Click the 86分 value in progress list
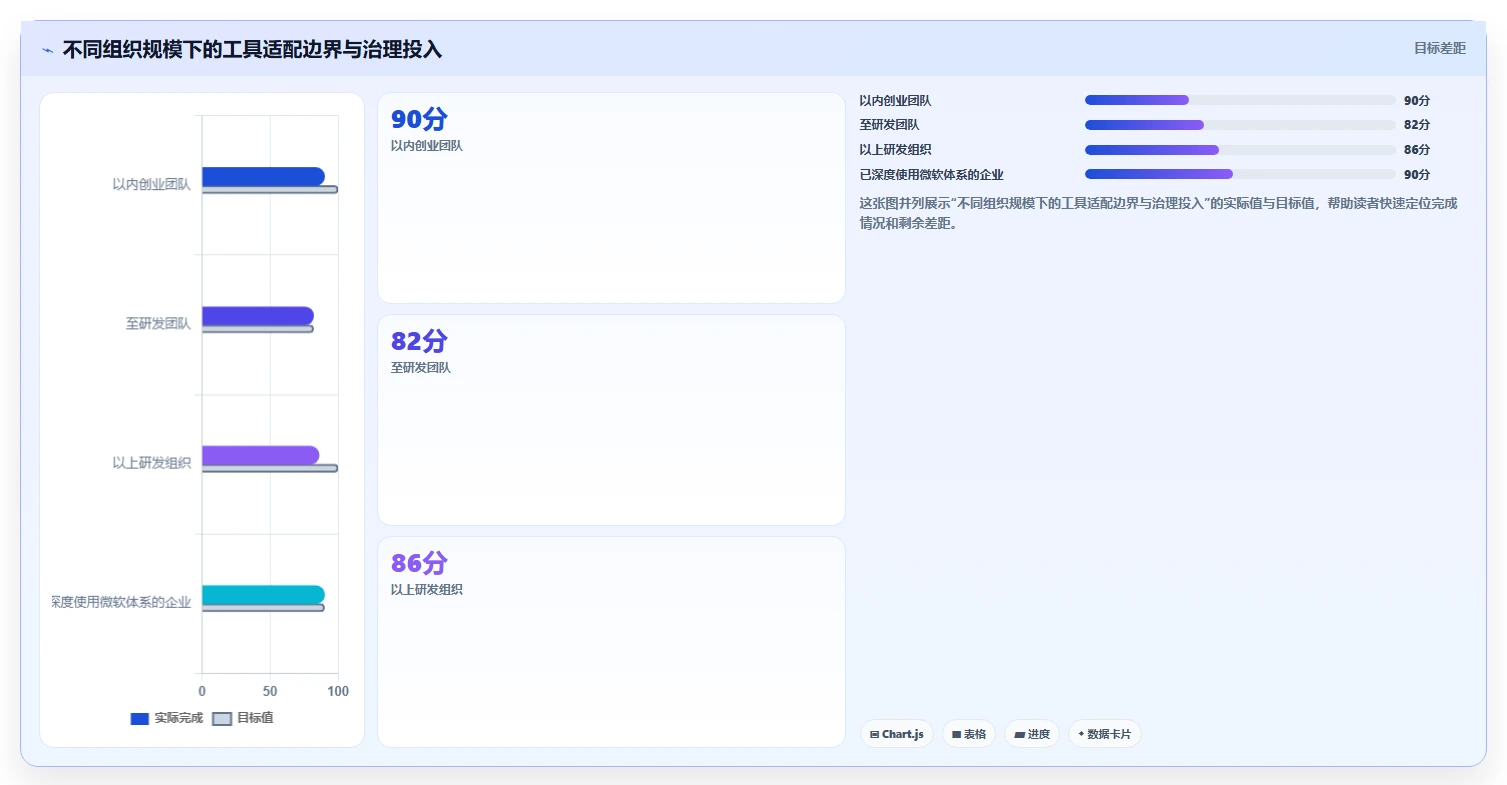Image resolution: width=1507 pixels, height=785 pixels. pos(1417,150)
